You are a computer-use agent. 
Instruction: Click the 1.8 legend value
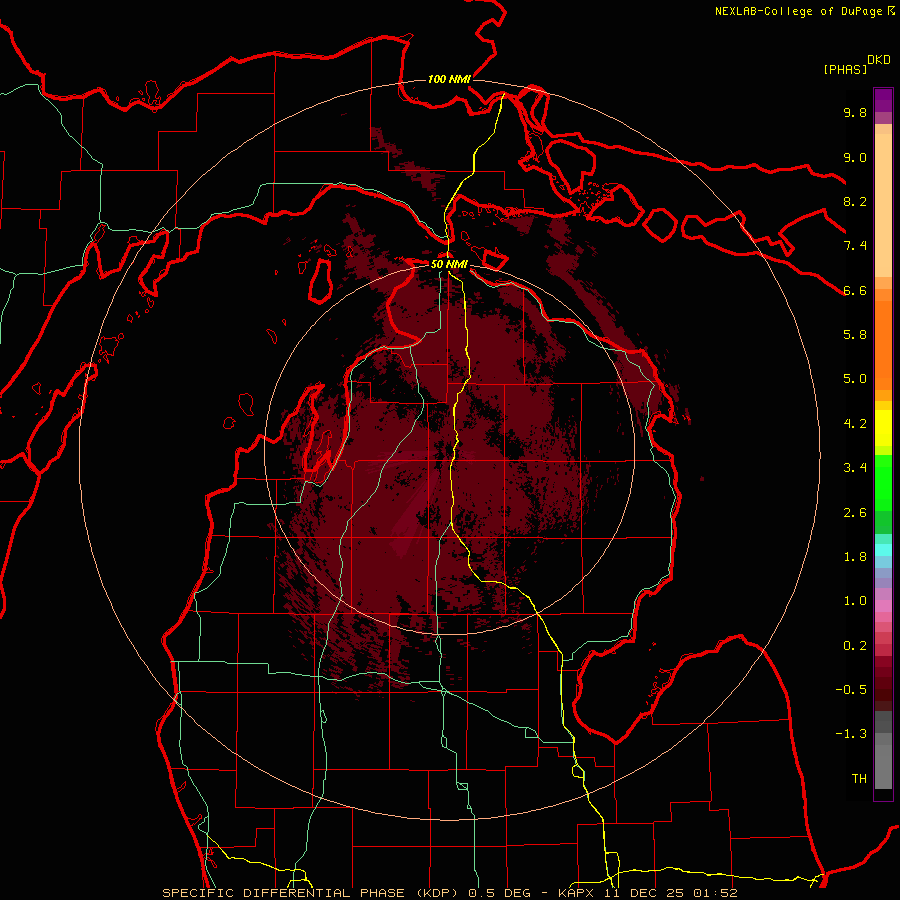tap(855, 557)
